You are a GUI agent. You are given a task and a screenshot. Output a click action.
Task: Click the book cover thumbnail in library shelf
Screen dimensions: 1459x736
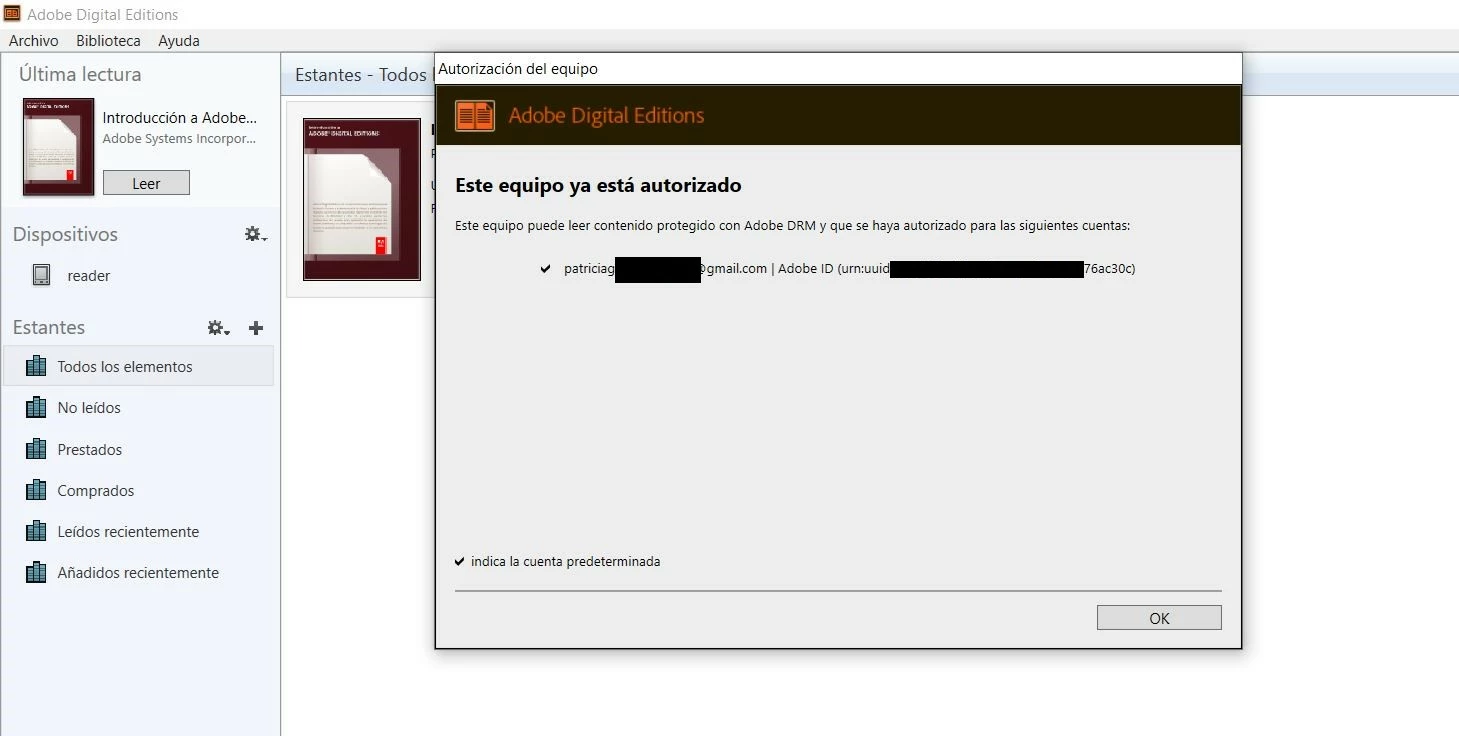tap(362, 199)
